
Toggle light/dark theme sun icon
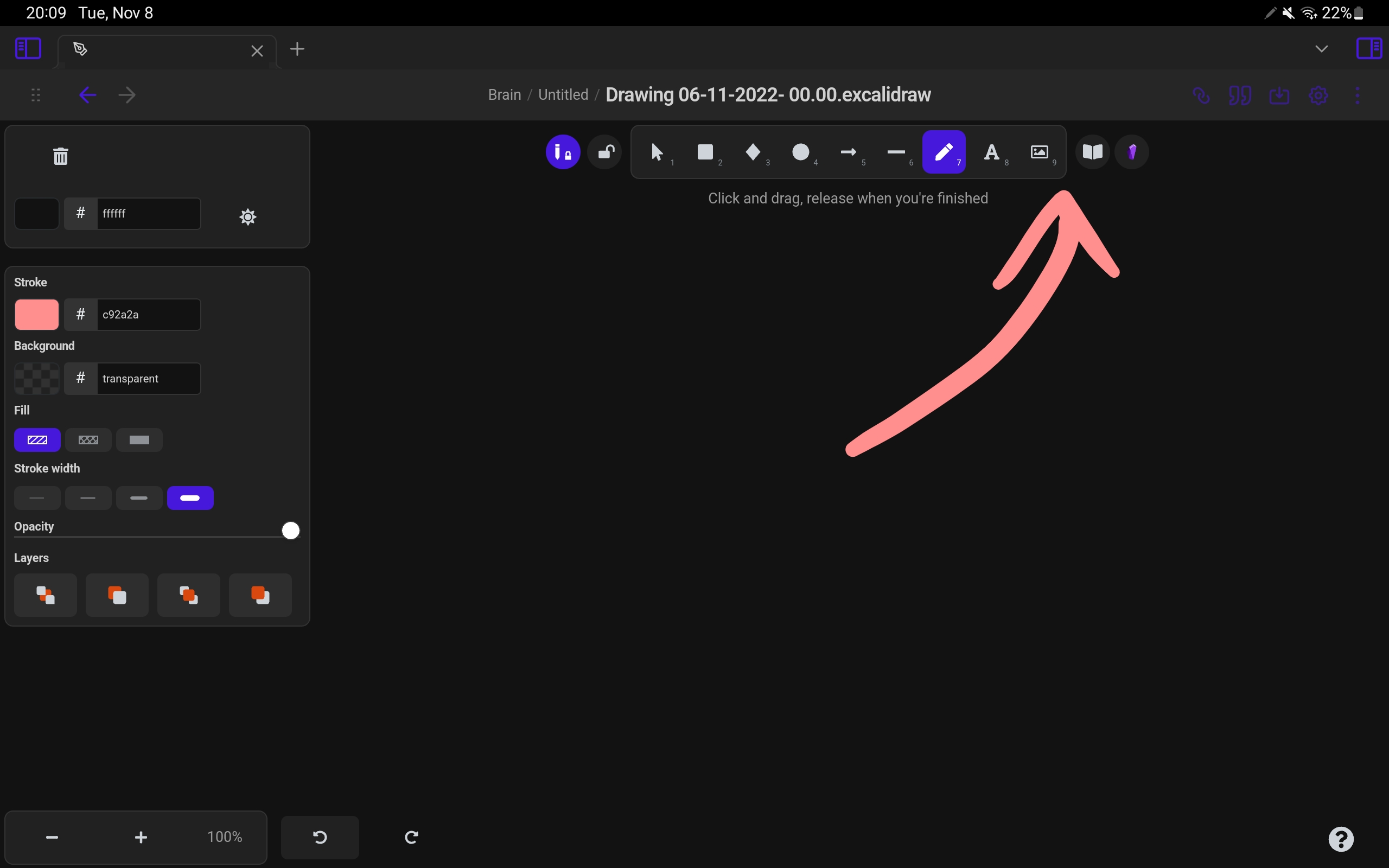click(x=247, y=217)
